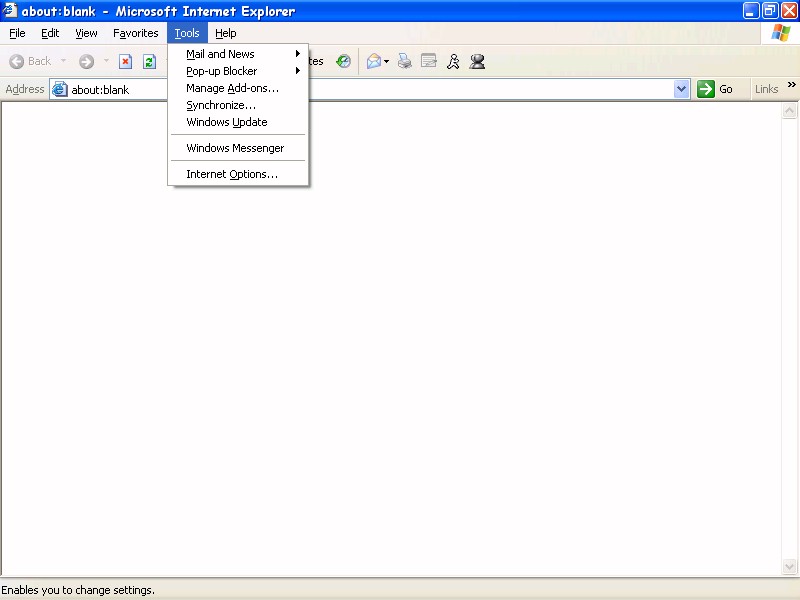Image resolution: width=800 pixels, height=600 pixels.
Task: Click the Refresh page icon
Action: pyautogui.click(x=149, y=61)
